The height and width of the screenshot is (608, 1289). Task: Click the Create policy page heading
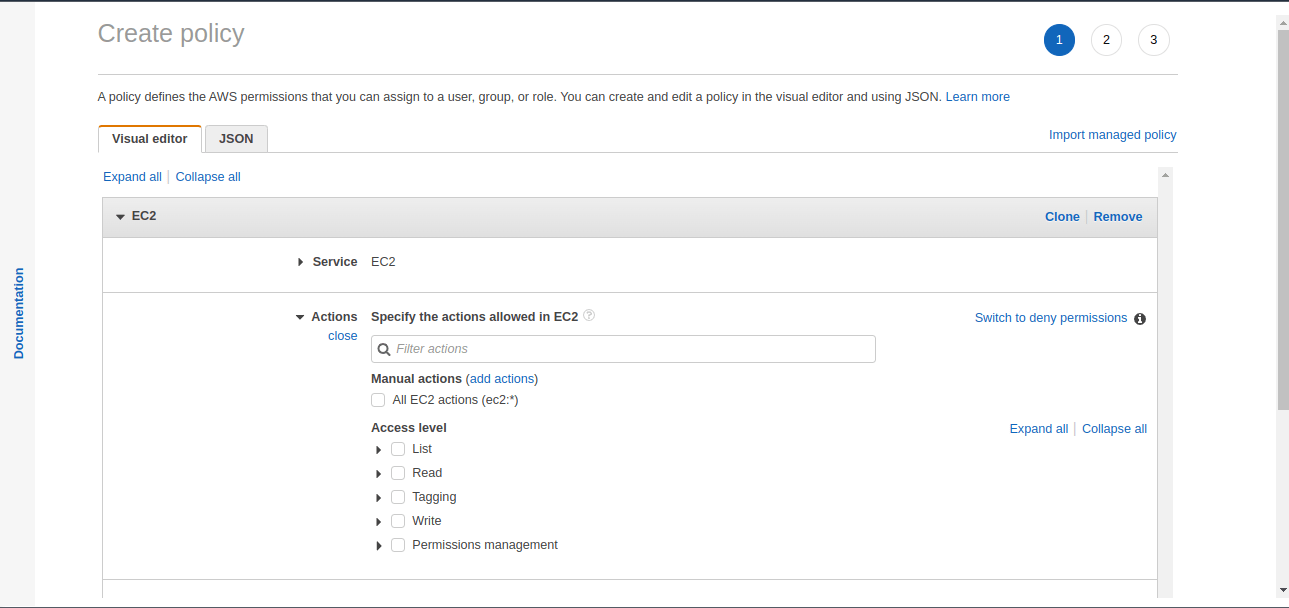pos(171,34)
